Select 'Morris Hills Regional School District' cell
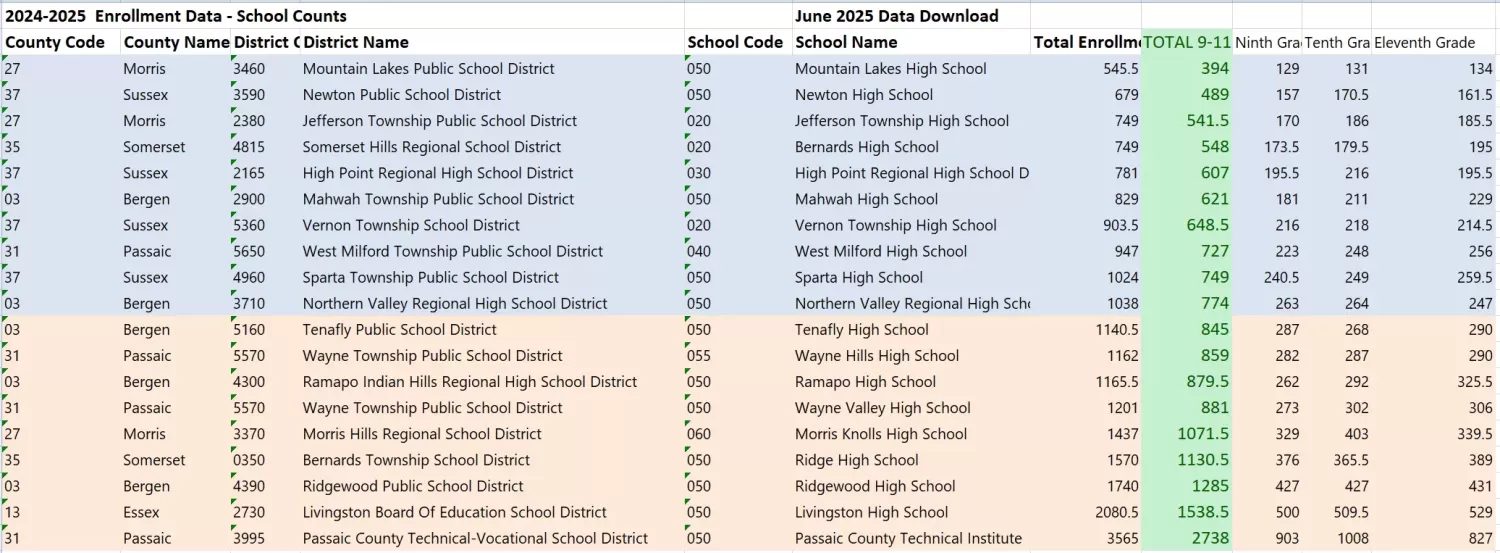The height and width of the screenshot is (553, 1500). (x=491, y=434)
